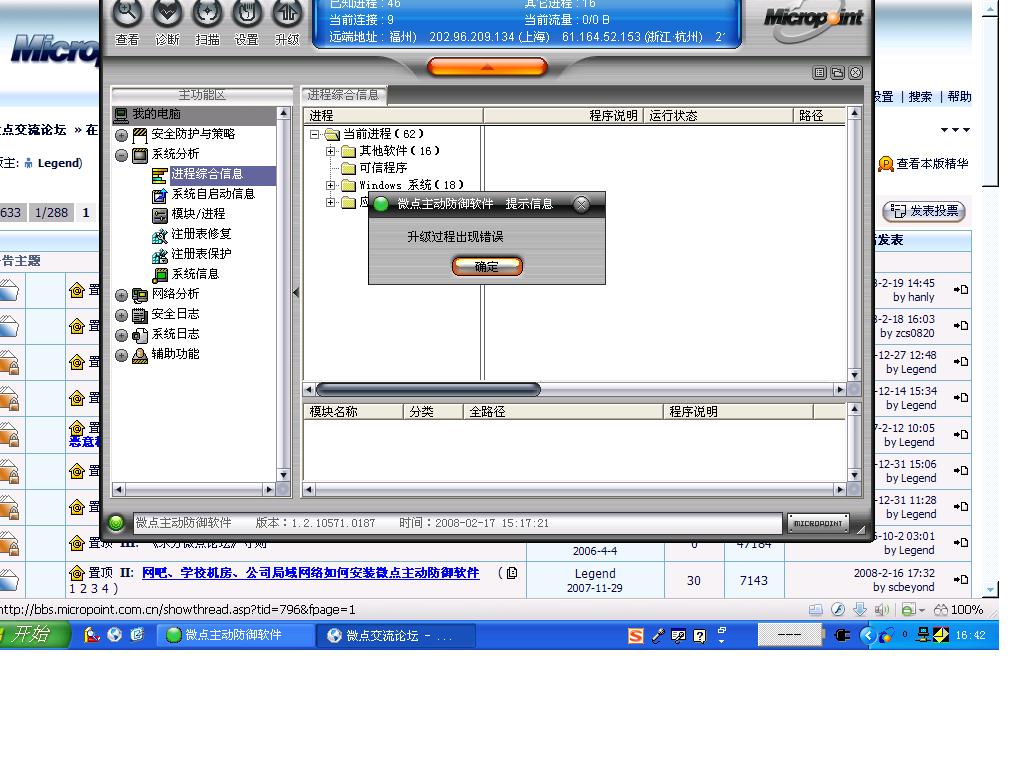Select 我的电脑 in the function tree

point(156,114)
